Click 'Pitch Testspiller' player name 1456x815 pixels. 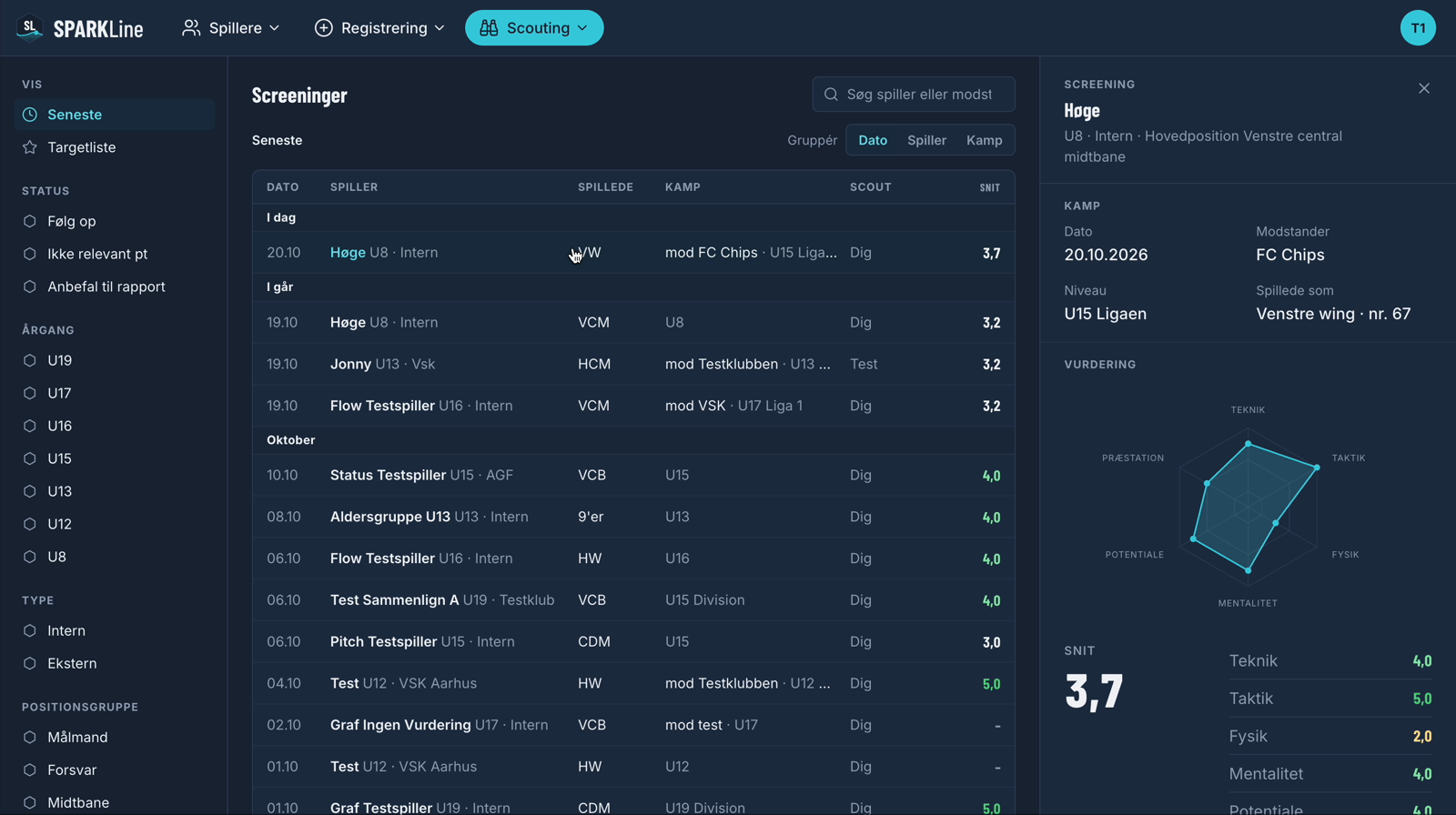(383, 641)
